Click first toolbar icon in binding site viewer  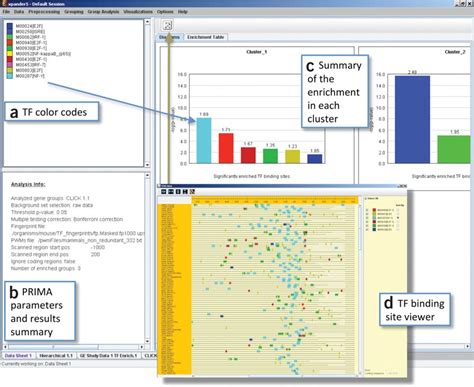(163, 192)
